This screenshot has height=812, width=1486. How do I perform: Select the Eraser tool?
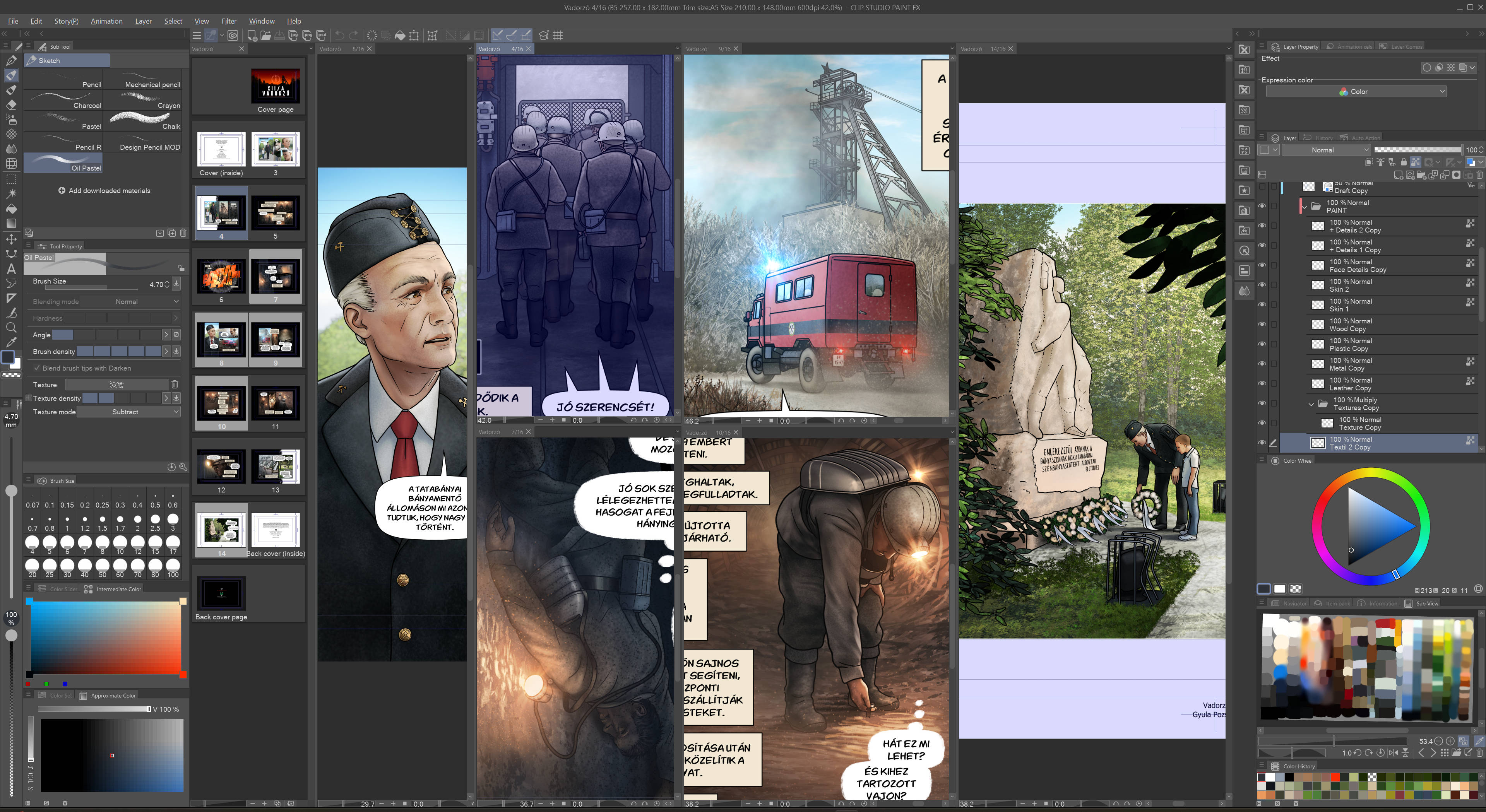click(x=11, y=105)
